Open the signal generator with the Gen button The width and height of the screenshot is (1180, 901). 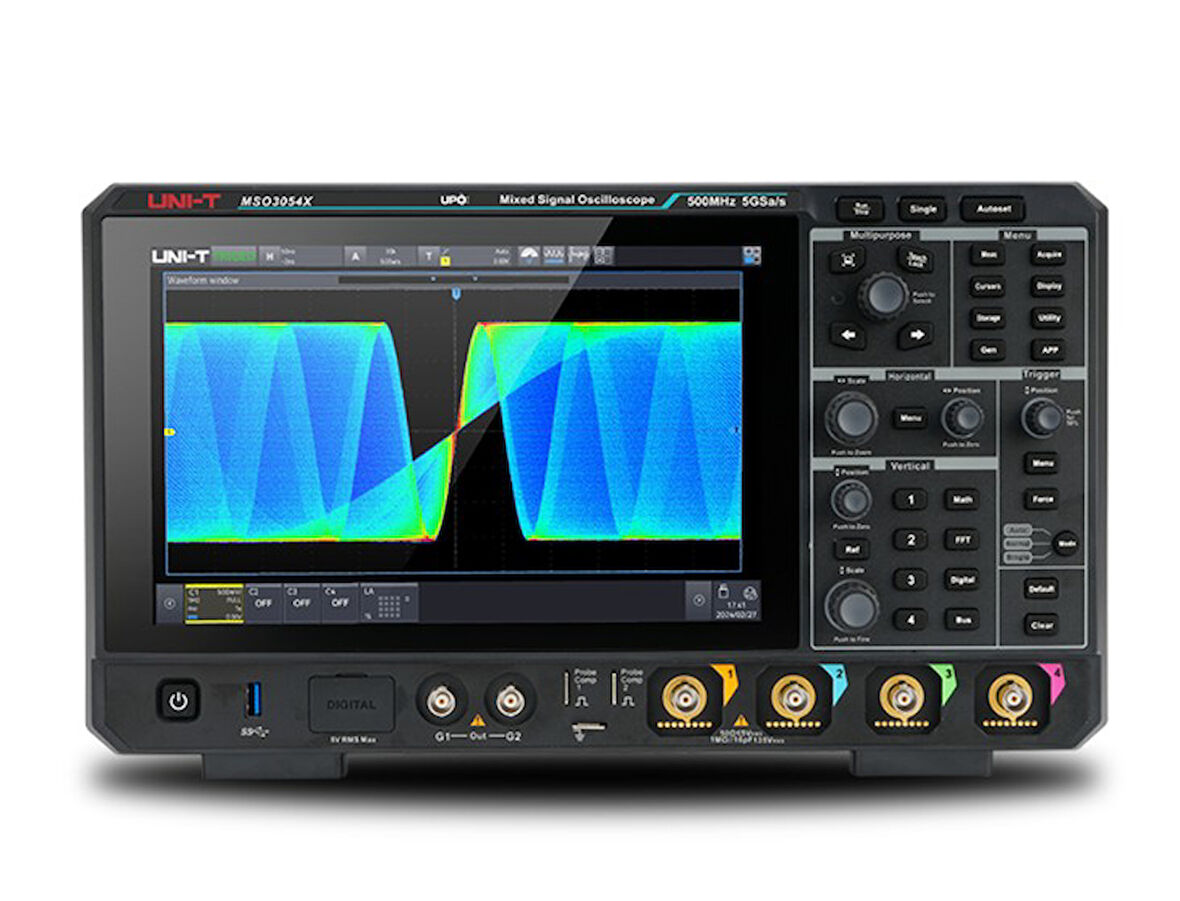[988, 350]
